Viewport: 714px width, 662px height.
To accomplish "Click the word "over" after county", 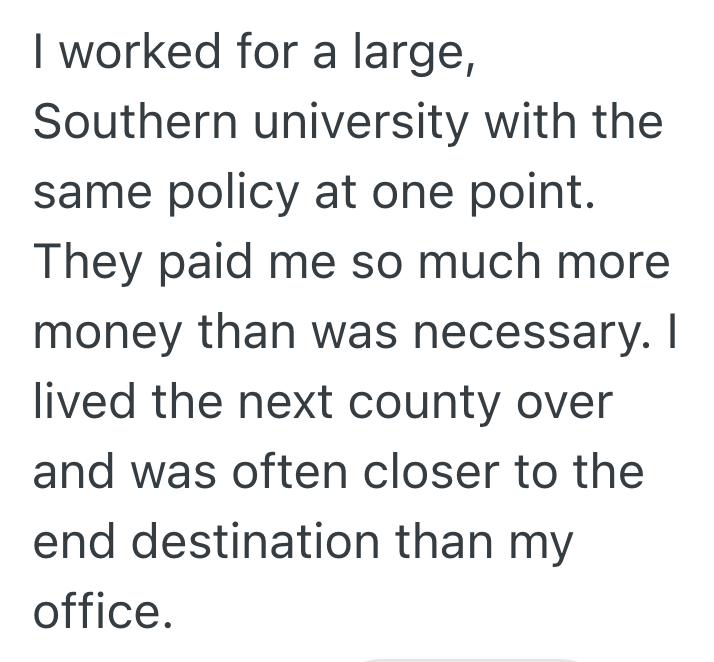I will tap(571, 402).
